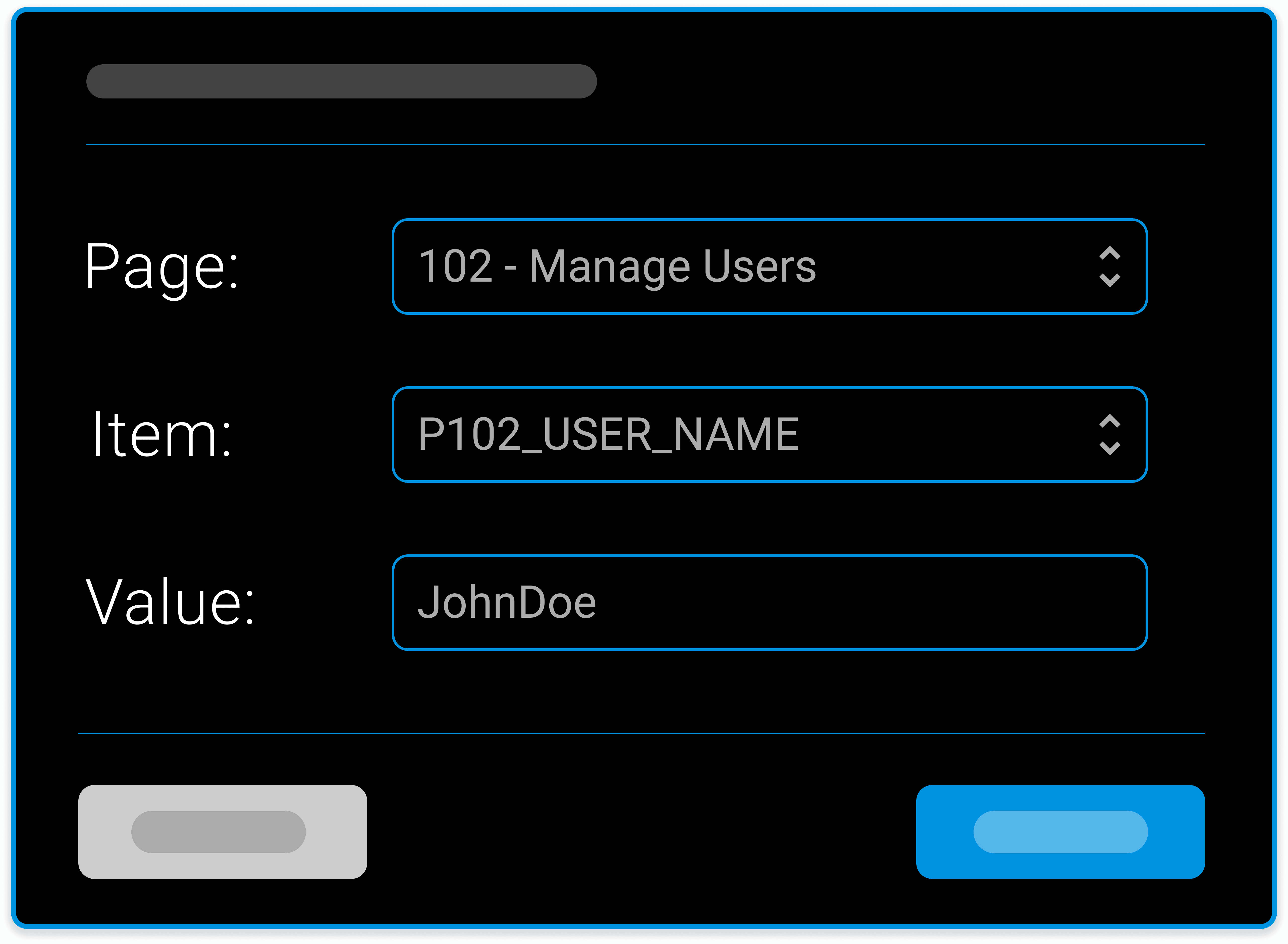The image size is (1288, 944).
Task: Click the light-blue label inside the blue button
Action: 1061,832
